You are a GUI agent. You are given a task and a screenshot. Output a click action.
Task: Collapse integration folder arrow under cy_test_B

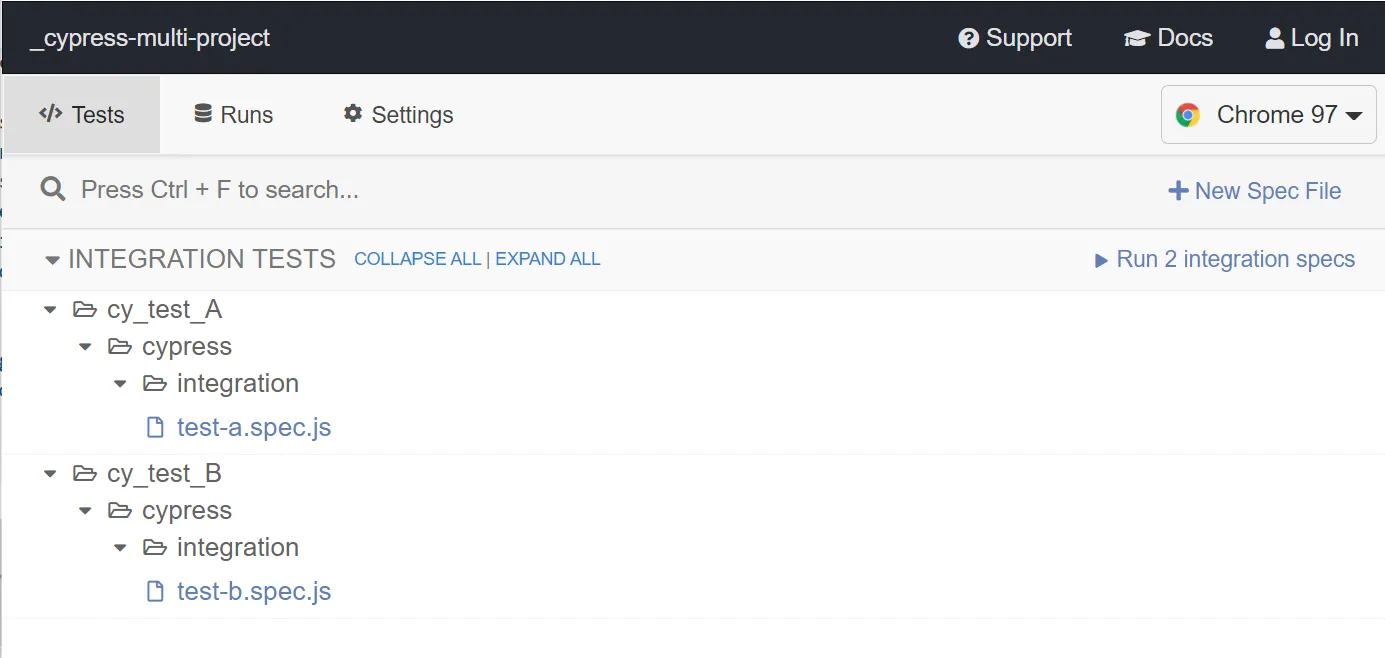(x=120, y=548)
